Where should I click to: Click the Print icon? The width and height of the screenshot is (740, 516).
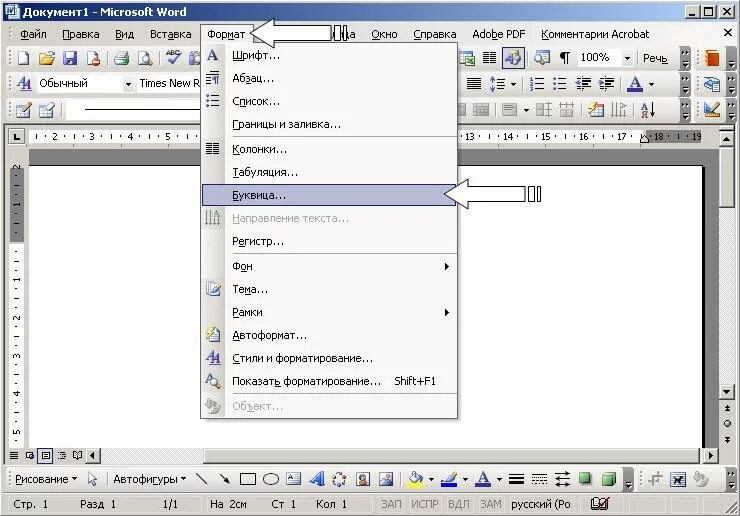[x=121, y=58]
